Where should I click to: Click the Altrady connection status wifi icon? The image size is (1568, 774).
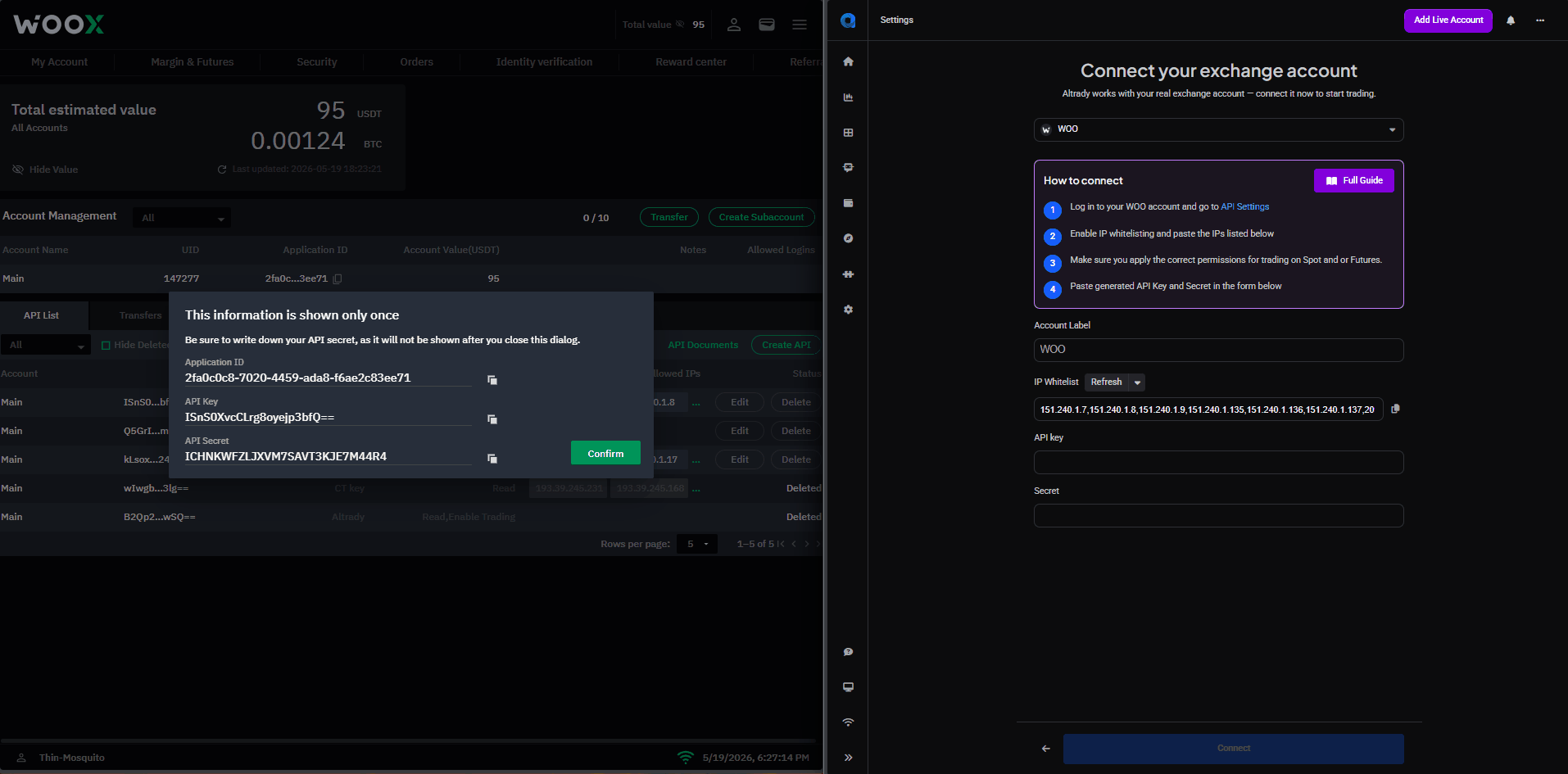(x=848, y=722)
